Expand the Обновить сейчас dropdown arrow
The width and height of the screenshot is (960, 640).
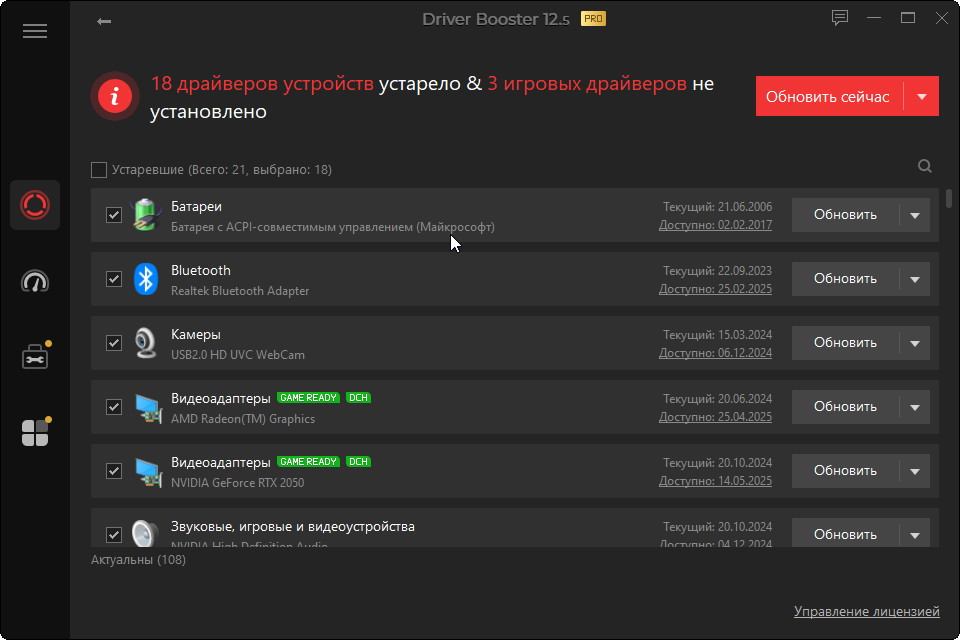[921, 96]
